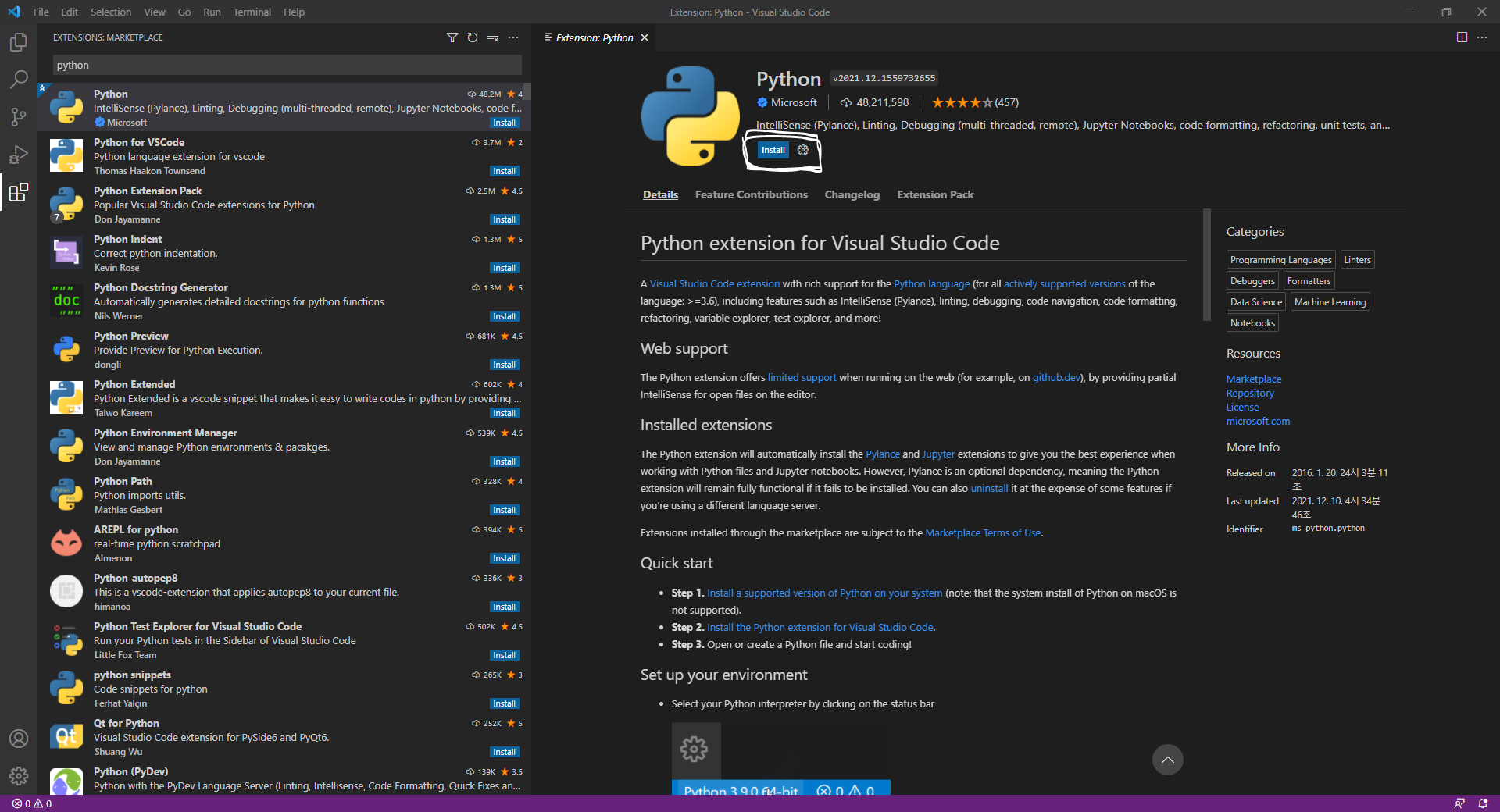Select Python Environment Manager in list
This screenshot has height=812, width=1500.
(285, 447)
